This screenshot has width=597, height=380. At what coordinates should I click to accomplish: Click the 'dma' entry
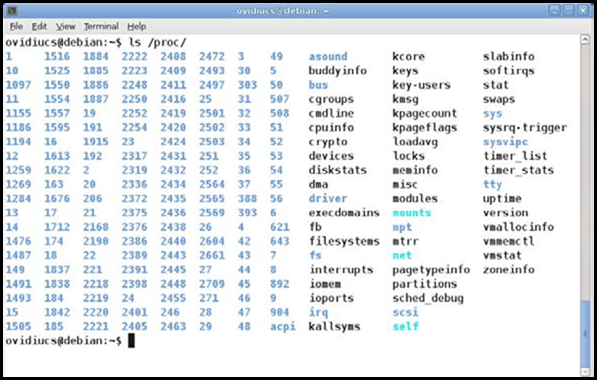pyautogui.click(x=318, y=185)
